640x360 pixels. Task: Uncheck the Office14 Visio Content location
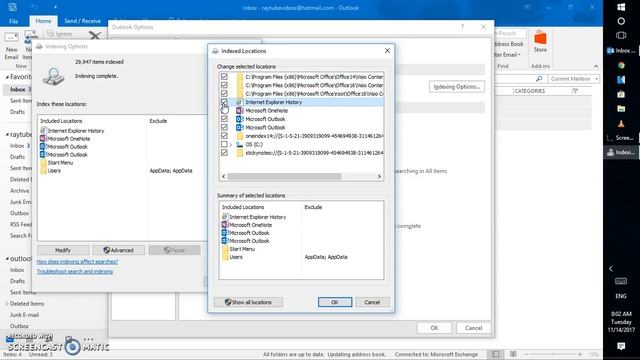[x=224, y=77]
